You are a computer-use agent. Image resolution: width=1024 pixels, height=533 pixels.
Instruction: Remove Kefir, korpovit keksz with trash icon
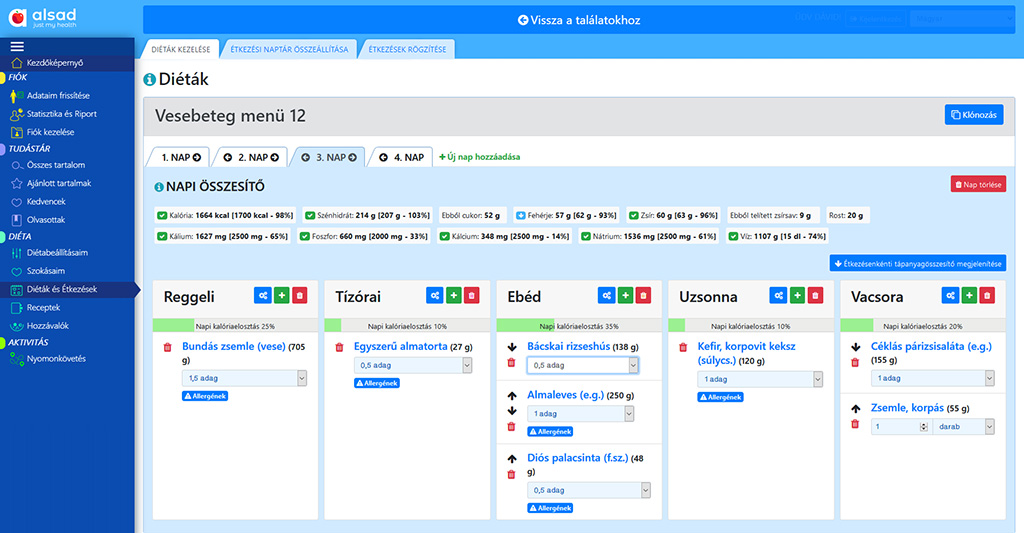point(682,347)
